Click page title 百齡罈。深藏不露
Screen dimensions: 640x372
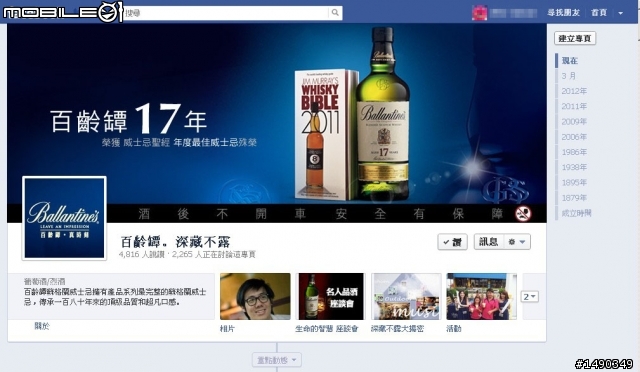tap(176, 241)
